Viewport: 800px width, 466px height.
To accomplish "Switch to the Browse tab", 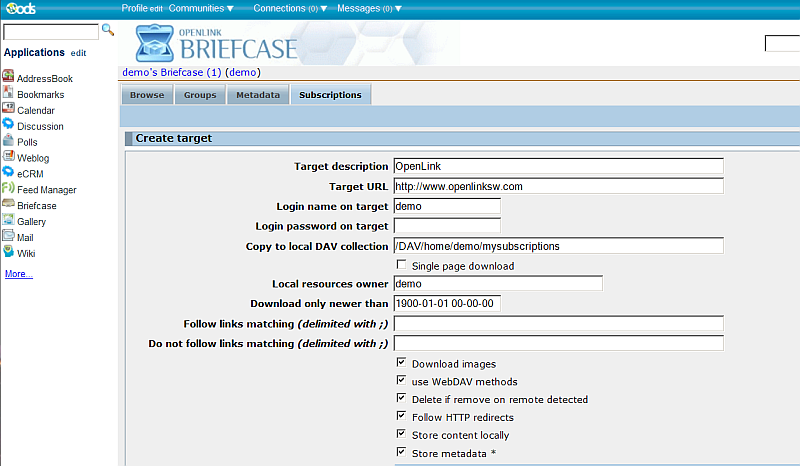I will [x=147, y=95].
